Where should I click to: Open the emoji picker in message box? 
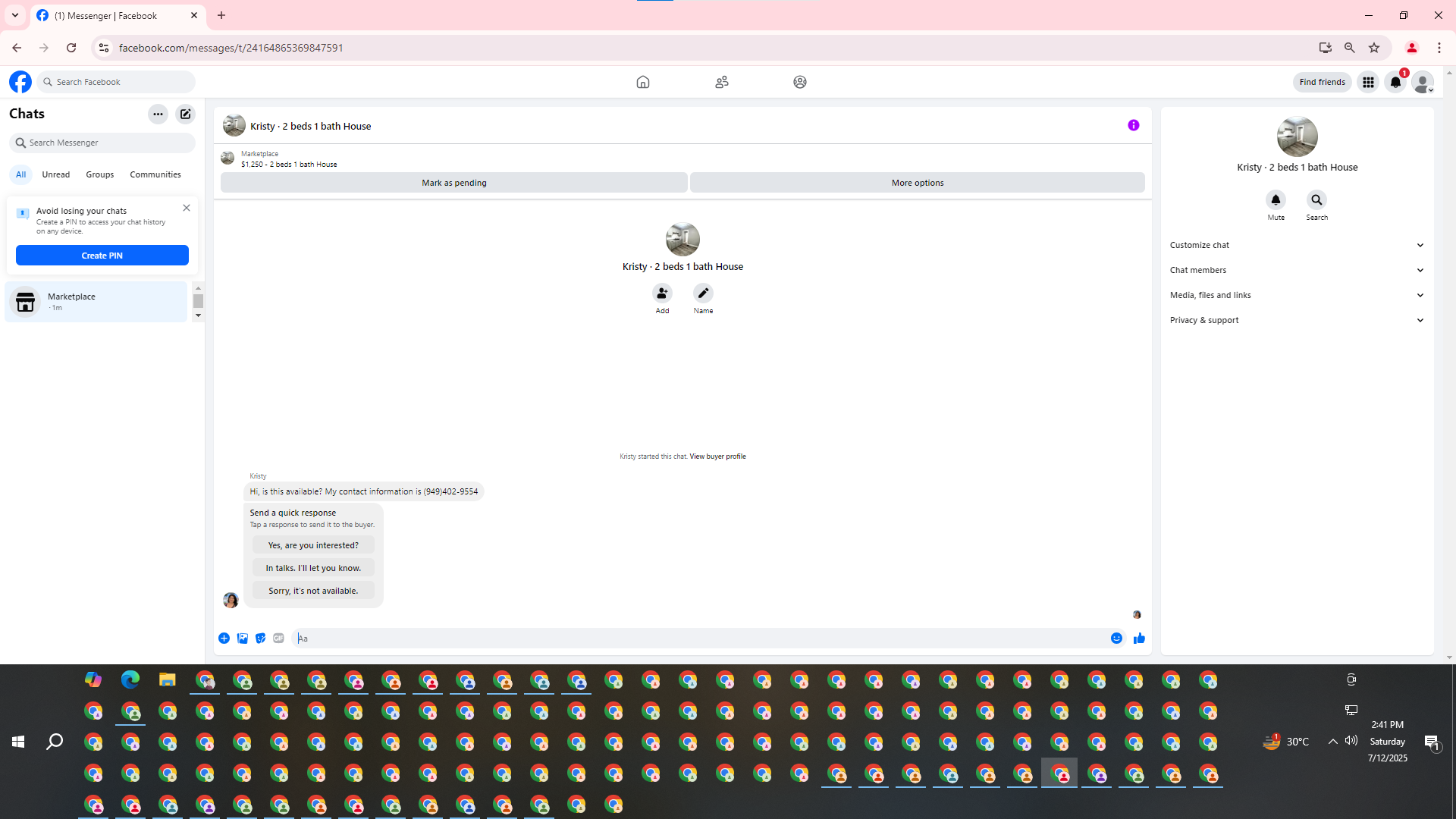click(x=1116, y=639)
